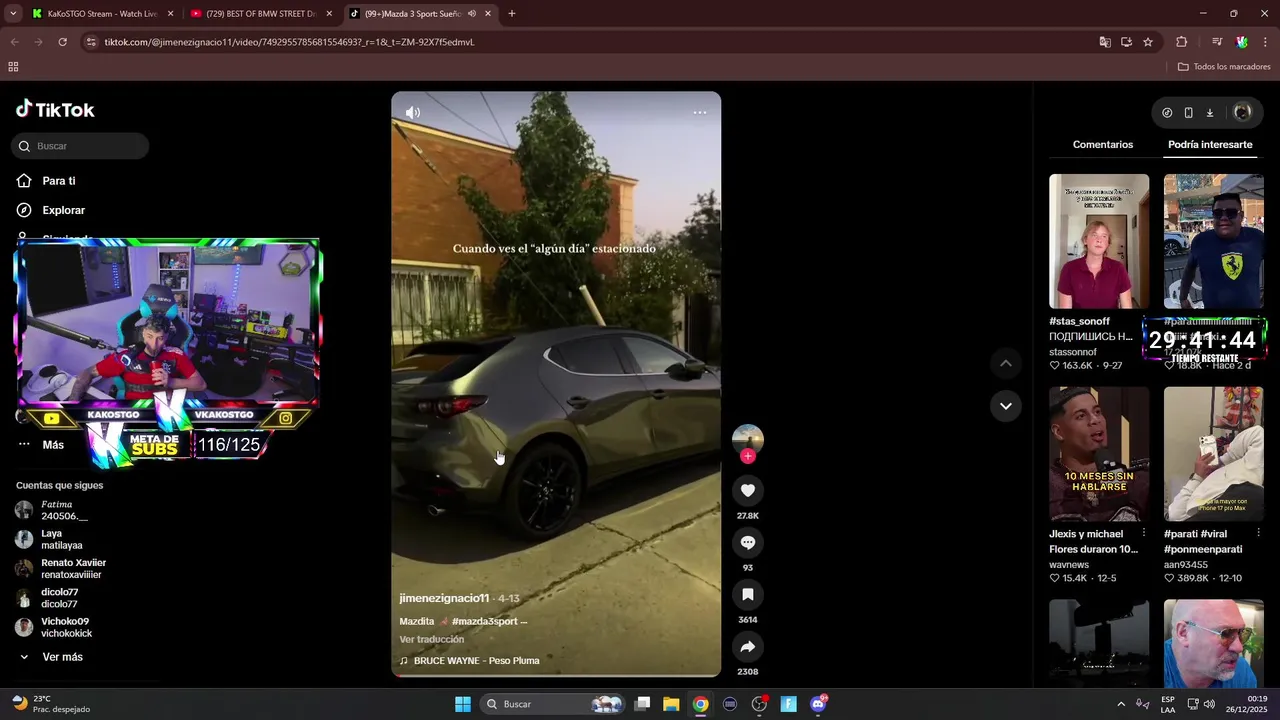Screen dimensions: 1280x720
Task: Open Chrome tab search dropdown arrow
Action: pos(13,14)
